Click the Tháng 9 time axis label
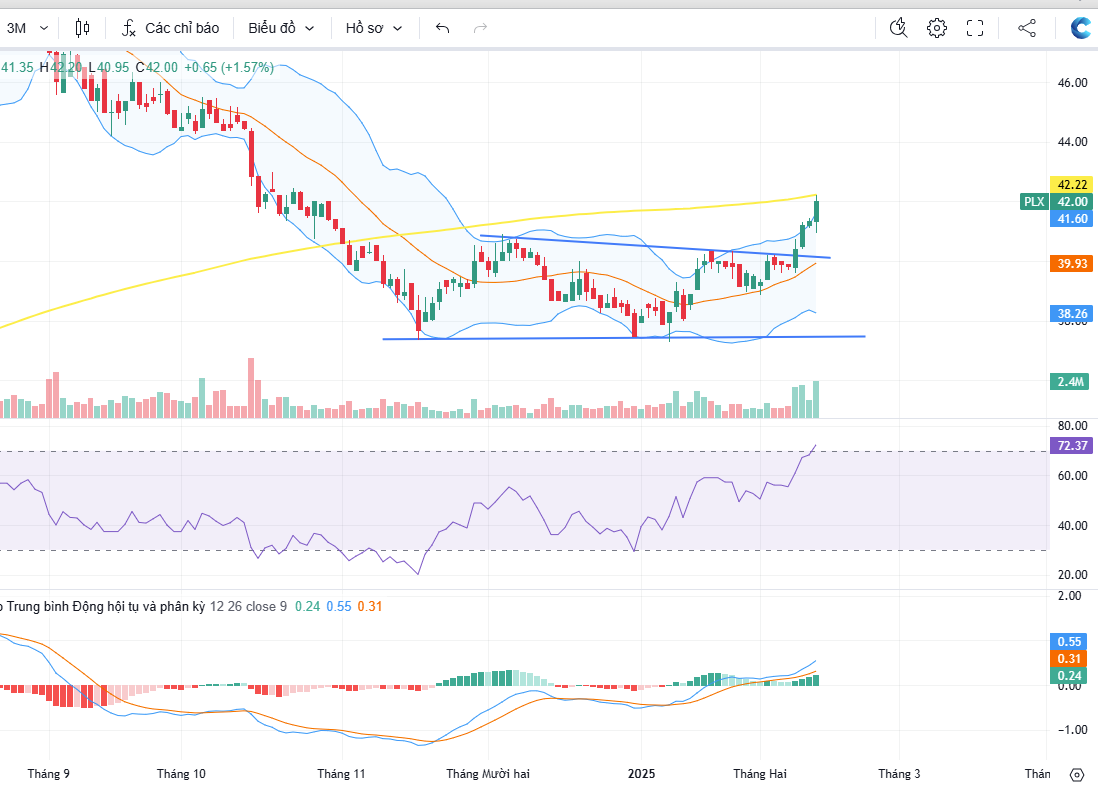The image size is (1098, 785). point(48,774)
